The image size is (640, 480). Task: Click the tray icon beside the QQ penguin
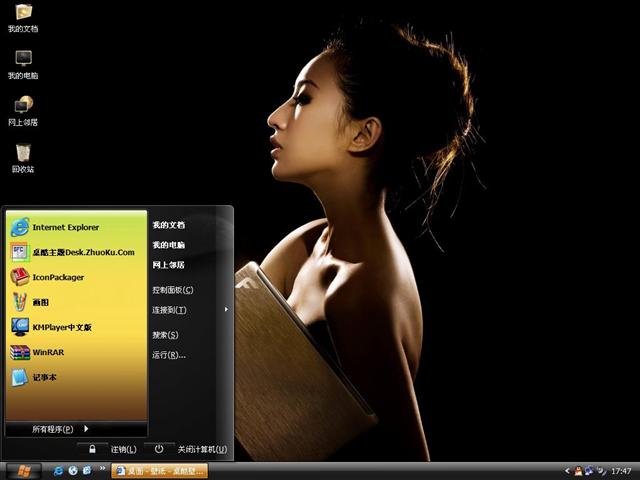[589, 471]
